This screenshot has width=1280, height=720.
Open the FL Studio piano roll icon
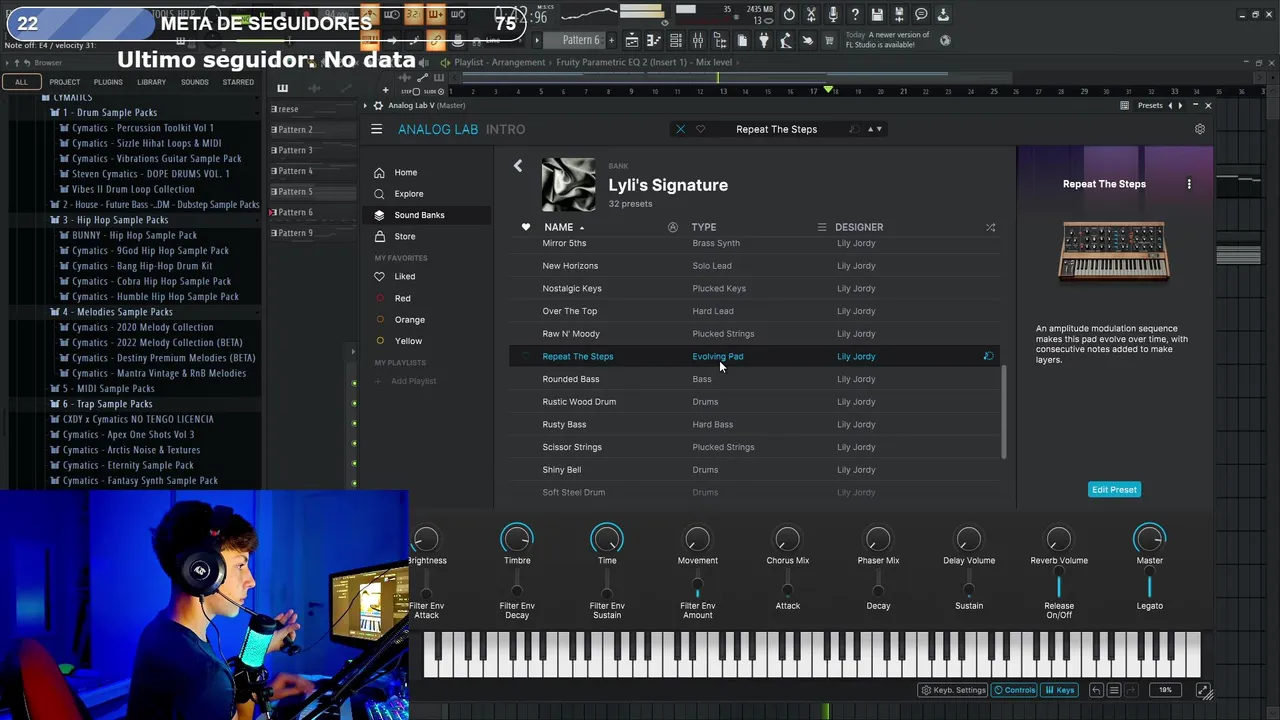(654, 40)
